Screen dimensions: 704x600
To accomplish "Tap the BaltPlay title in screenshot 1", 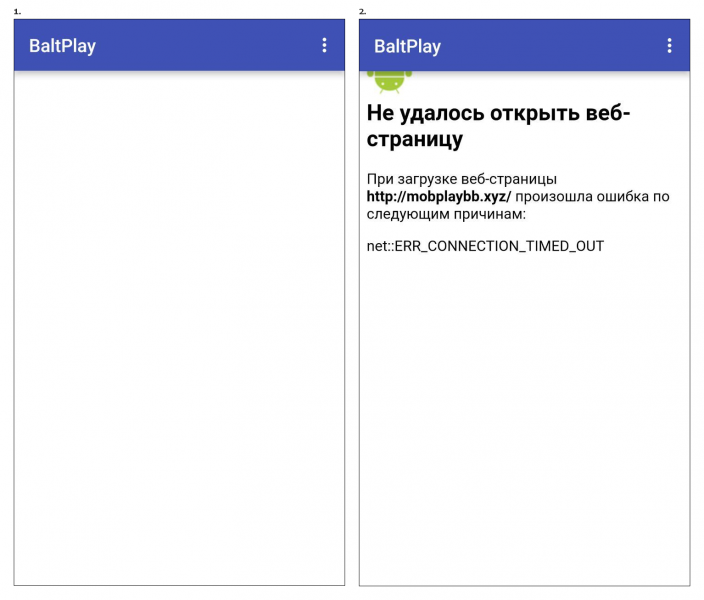I will click(62, 46).
